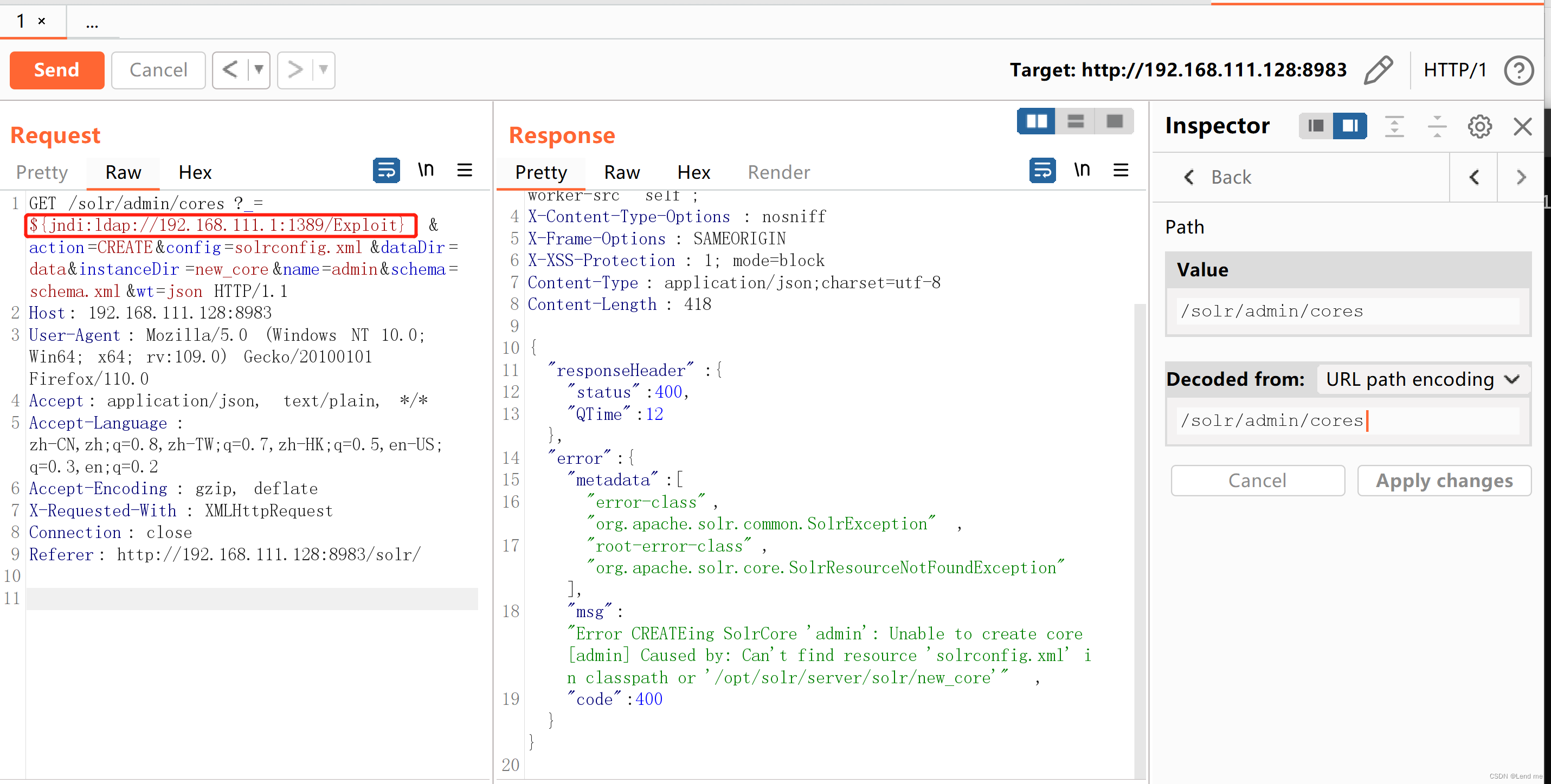
Task: Open the back history dropdown arrow
Action: pyautogui.click(x=259, y=70)
